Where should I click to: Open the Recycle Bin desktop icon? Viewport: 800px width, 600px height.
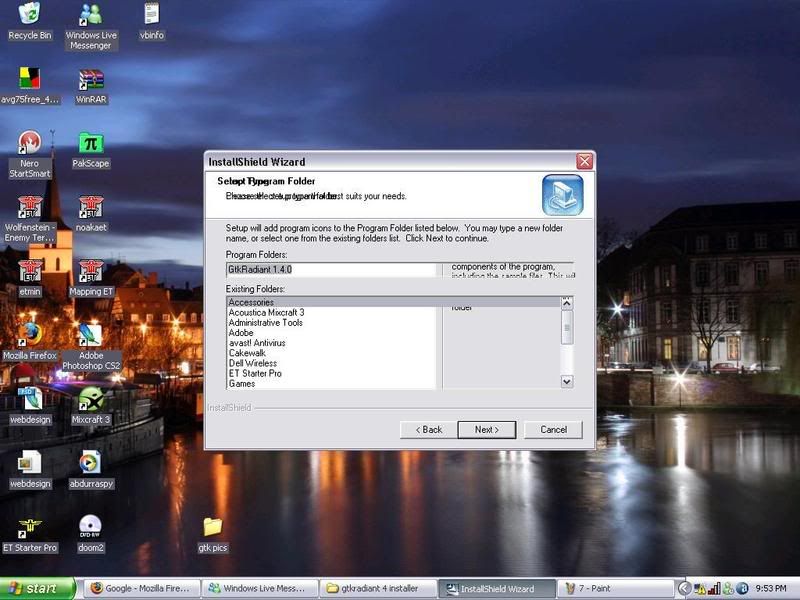pos(29,15)
